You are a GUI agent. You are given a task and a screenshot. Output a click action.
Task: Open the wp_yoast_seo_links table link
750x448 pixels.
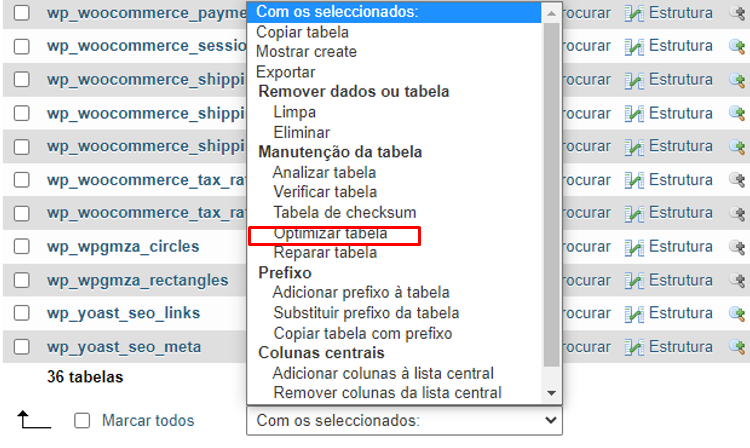[123, 313]
